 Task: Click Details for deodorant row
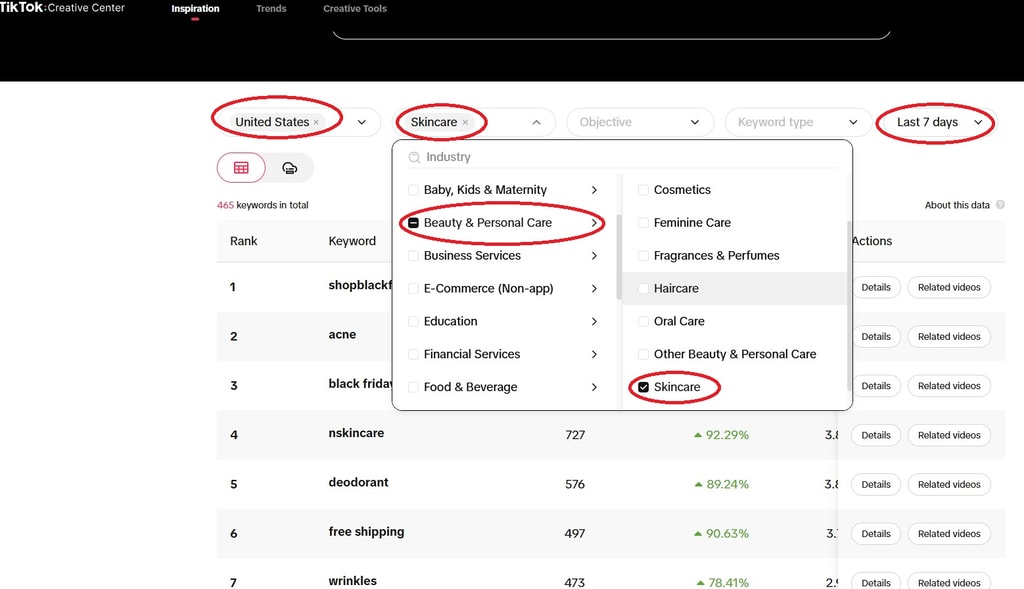[876, 485]
